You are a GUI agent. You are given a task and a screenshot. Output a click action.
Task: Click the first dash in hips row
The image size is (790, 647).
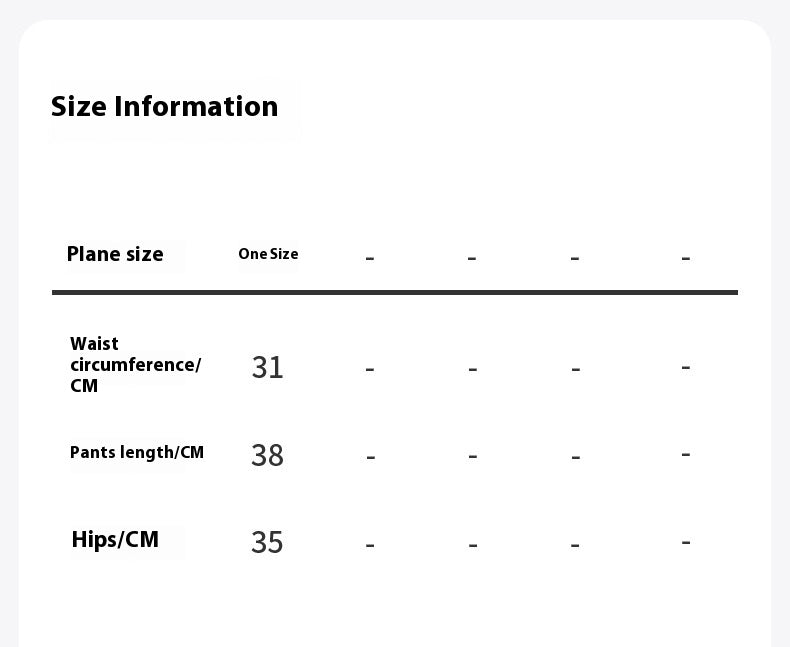click(x=371, y=544)
